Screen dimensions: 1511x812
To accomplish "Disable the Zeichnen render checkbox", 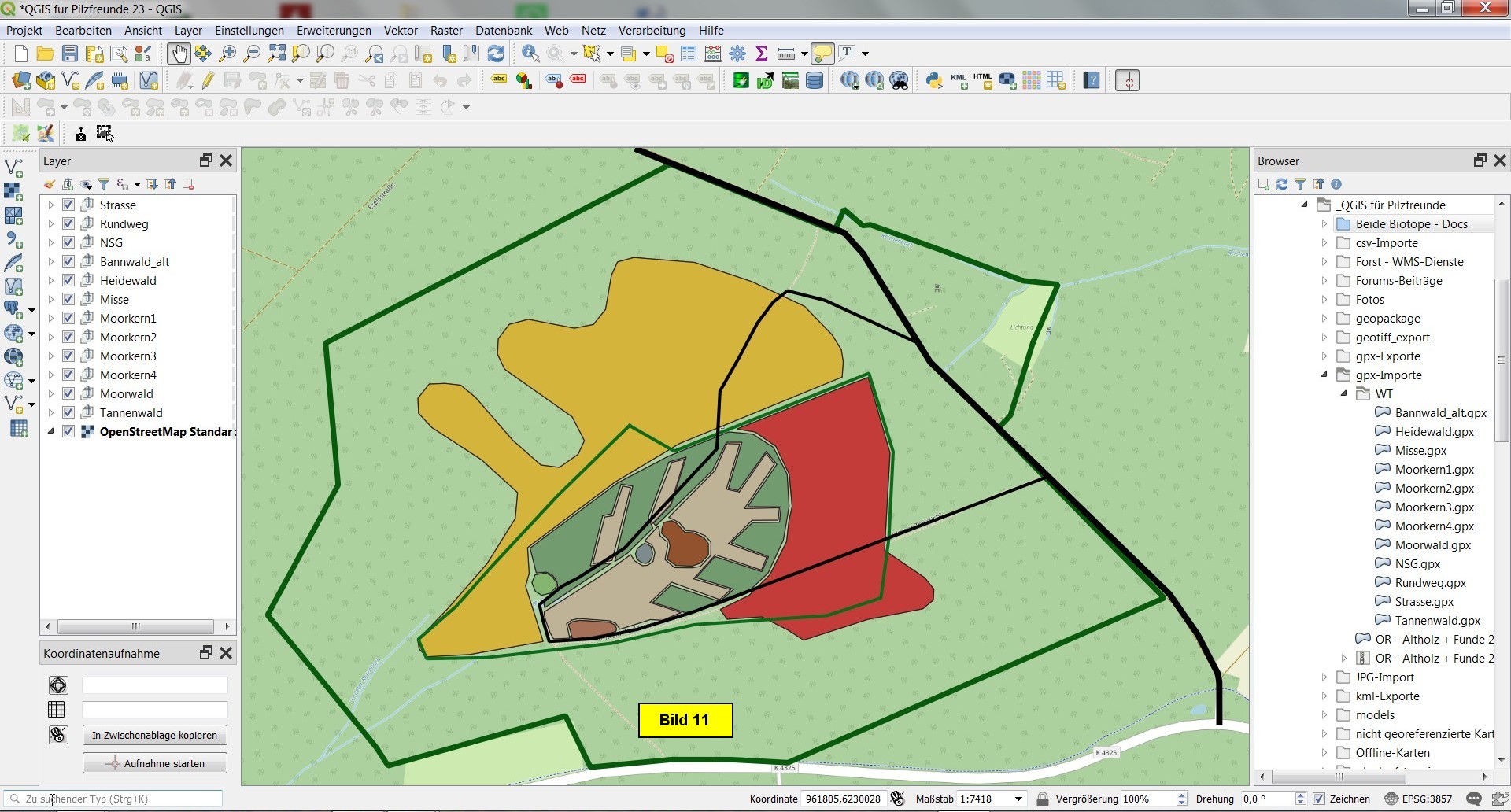I will tap(1320, 799).
